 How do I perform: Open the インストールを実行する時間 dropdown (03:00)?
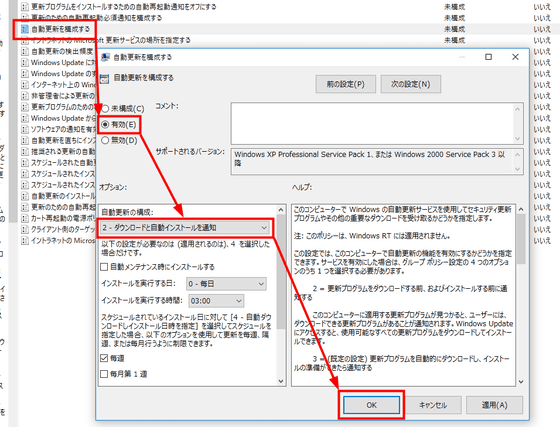pos(216,301)
